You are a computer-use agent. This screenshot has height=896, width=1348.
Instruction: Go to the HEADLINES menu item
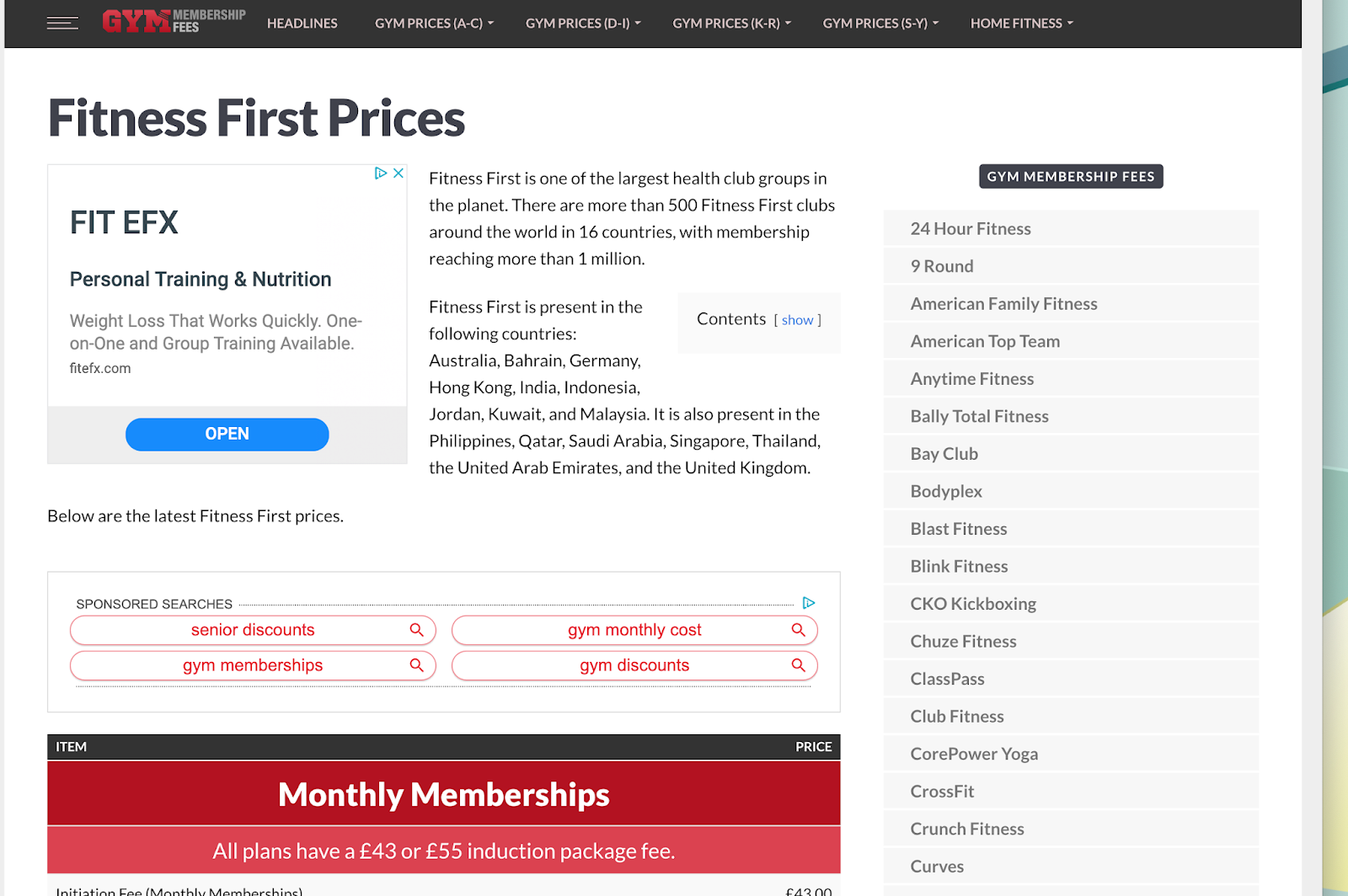tap(302, 23)
